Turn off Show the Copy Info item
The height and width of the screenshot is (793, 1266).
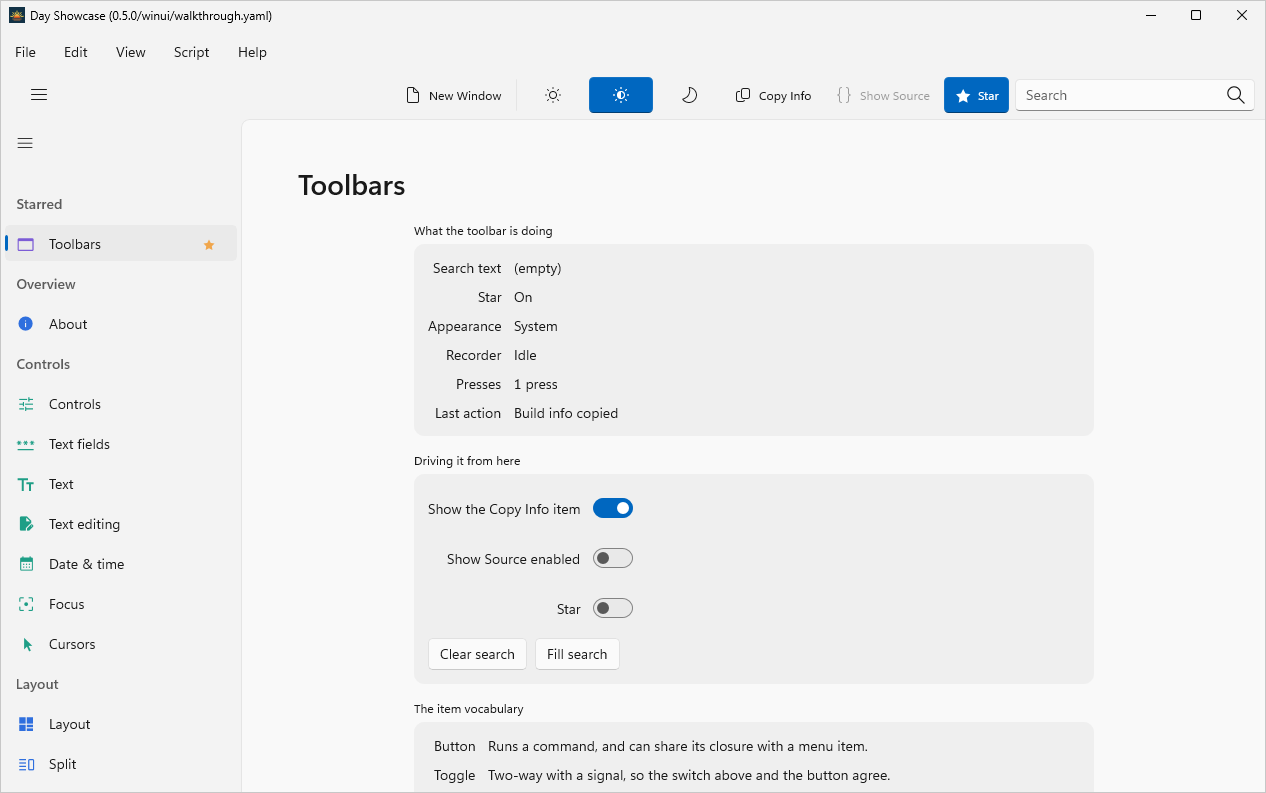(613, 508)
